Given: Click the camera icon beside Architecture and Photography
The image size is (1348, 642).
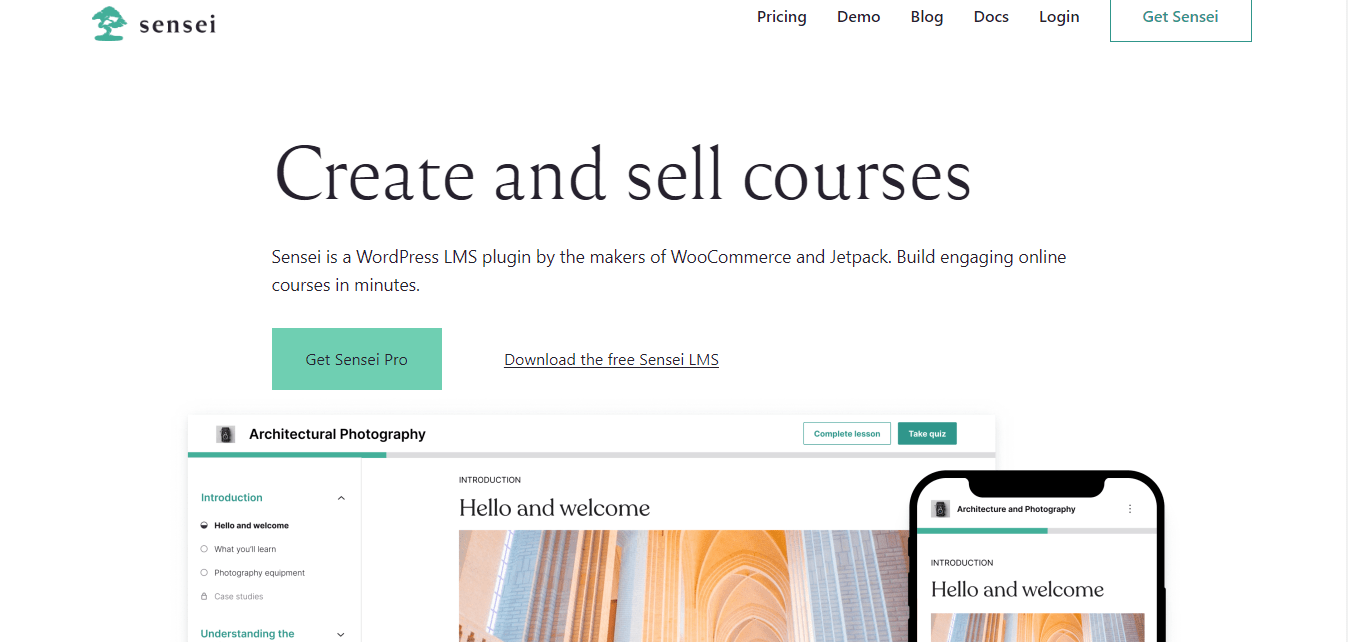Looking at the screenshot, I should [940, 508].
